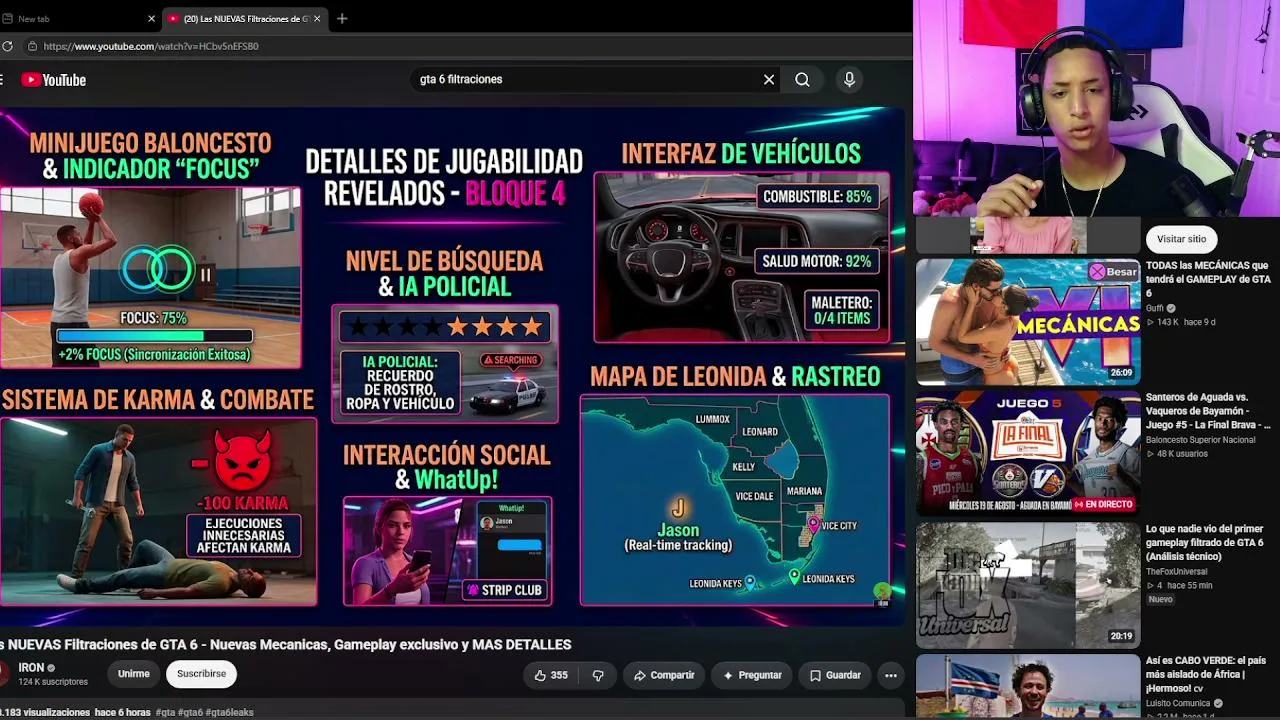
Task: Open the #gta hashtag link
Action: coord(165,712)
